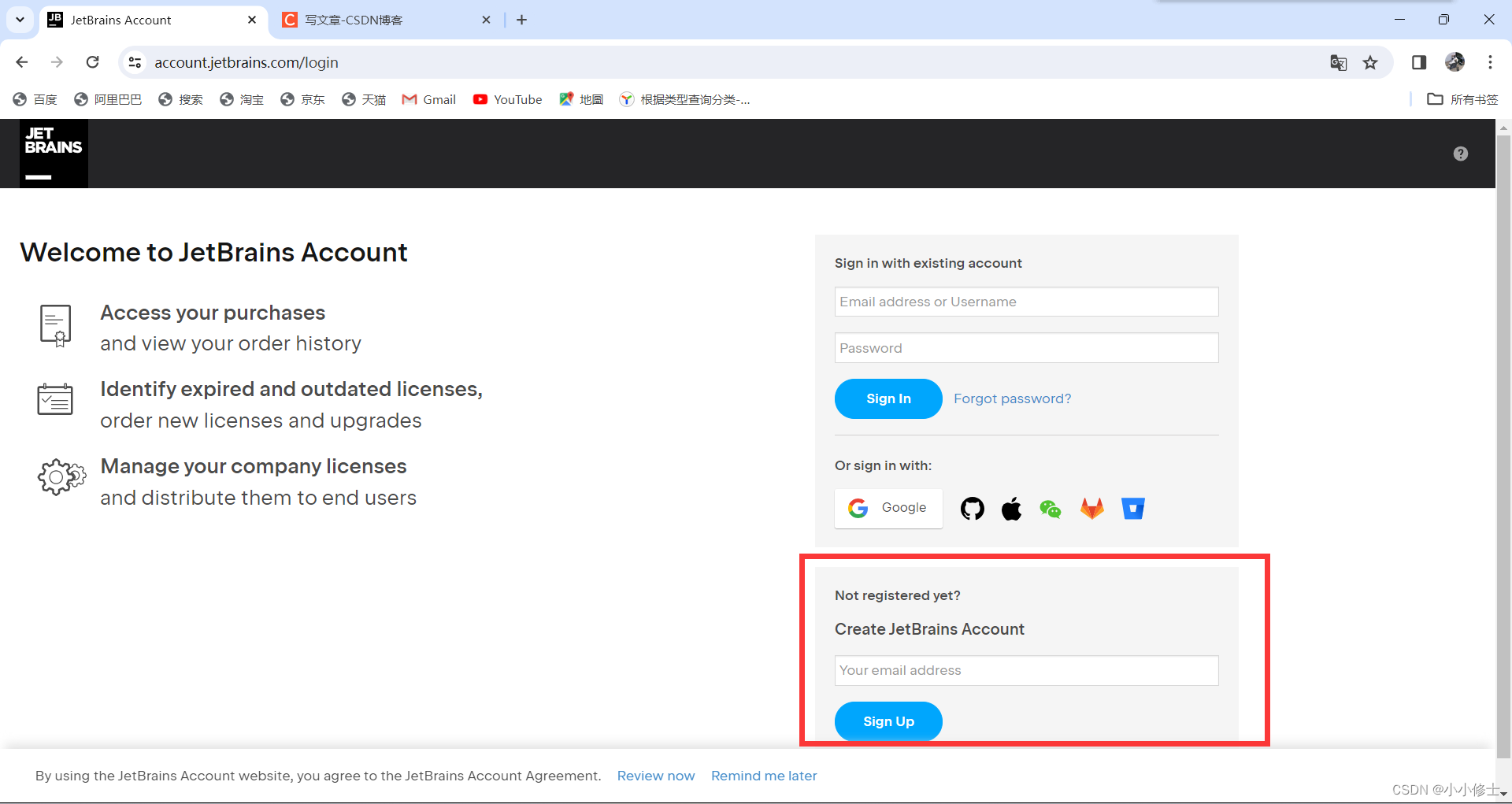This screenshot has height=804, width=1512.
Task: Open site information icon in address bar
Action: (135, 62)
